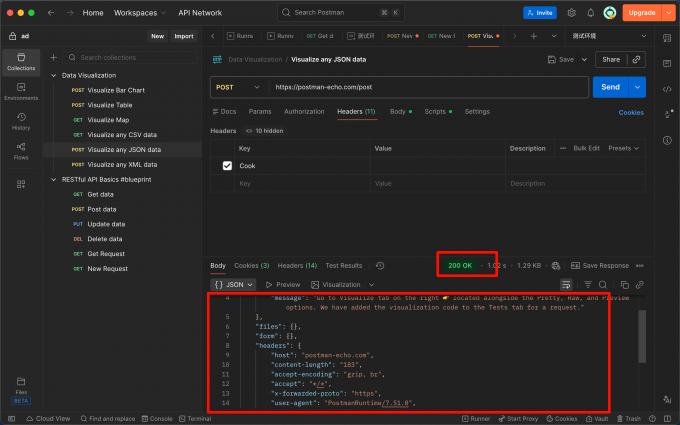This screenshot has height=425, width=680.
Task: Click Save Response
Action: [x=600, y=265]
